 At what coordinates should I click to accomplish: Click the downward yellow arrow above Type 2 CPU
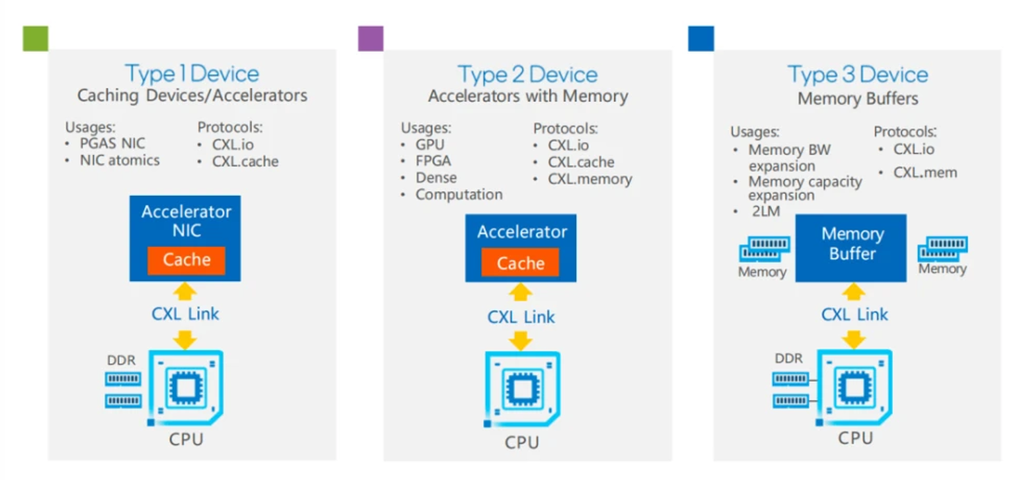pos(520,340)
